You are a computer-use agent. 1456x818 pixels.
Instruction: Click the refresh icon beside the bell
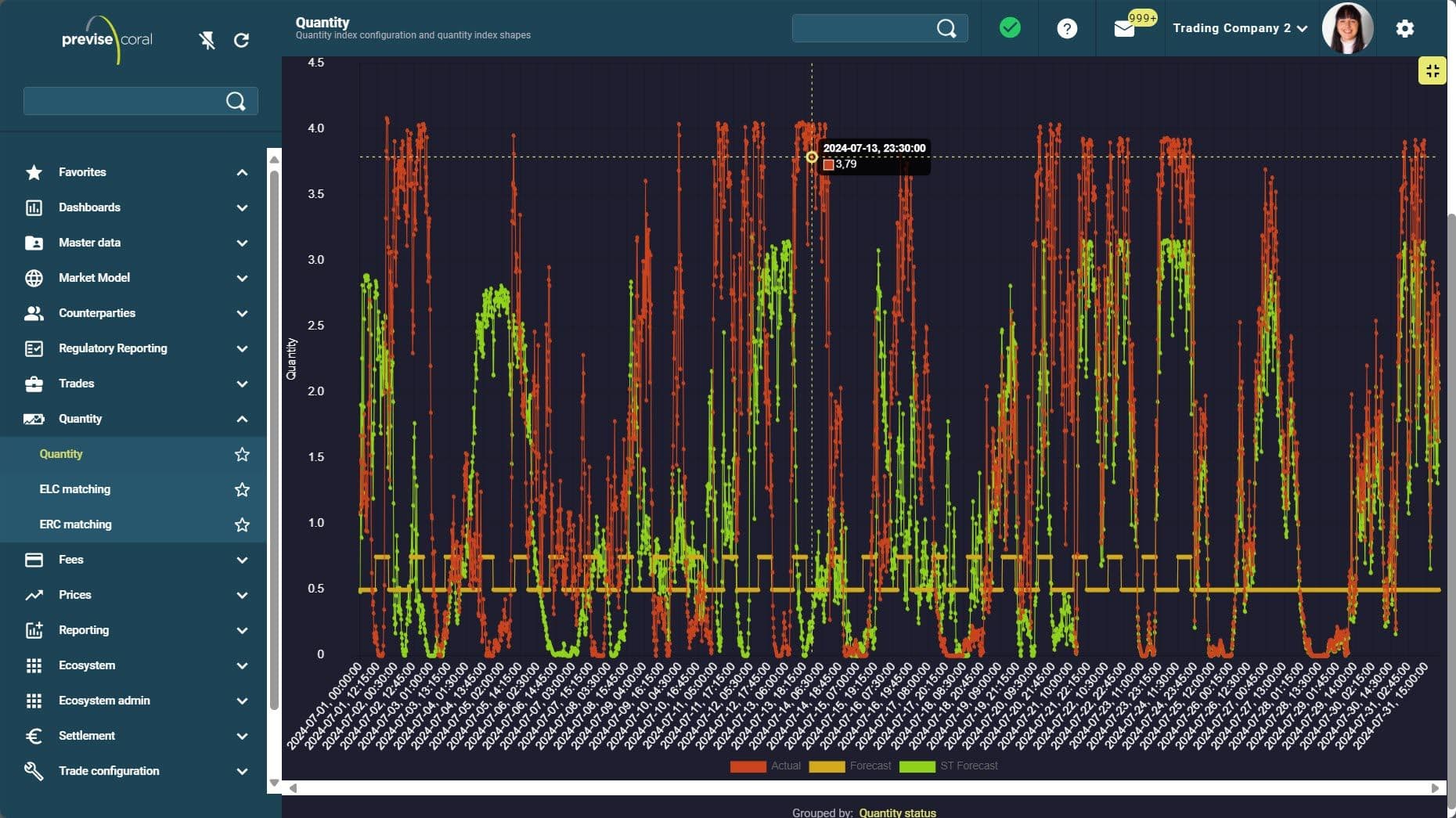tap(242, 40)
